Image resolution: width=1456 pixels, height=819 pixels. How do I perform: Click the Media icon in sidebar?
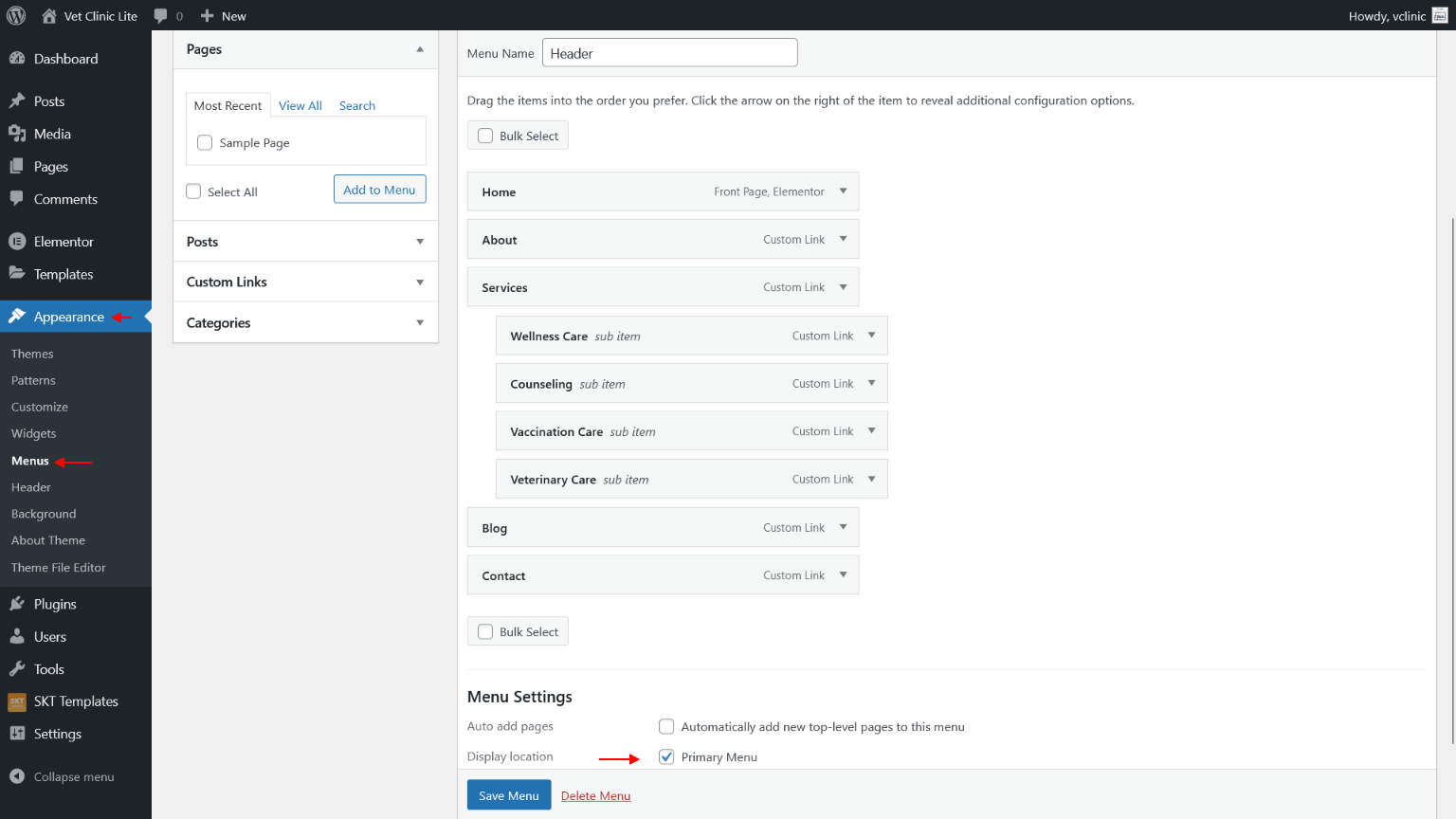coord(17,134)
